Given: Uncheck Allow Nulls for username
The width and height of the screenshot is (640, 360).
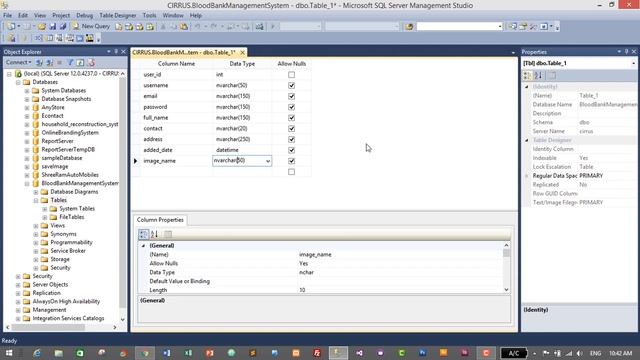Looking at the screenshot, I should pyautogui.click(x=291, y=85).
